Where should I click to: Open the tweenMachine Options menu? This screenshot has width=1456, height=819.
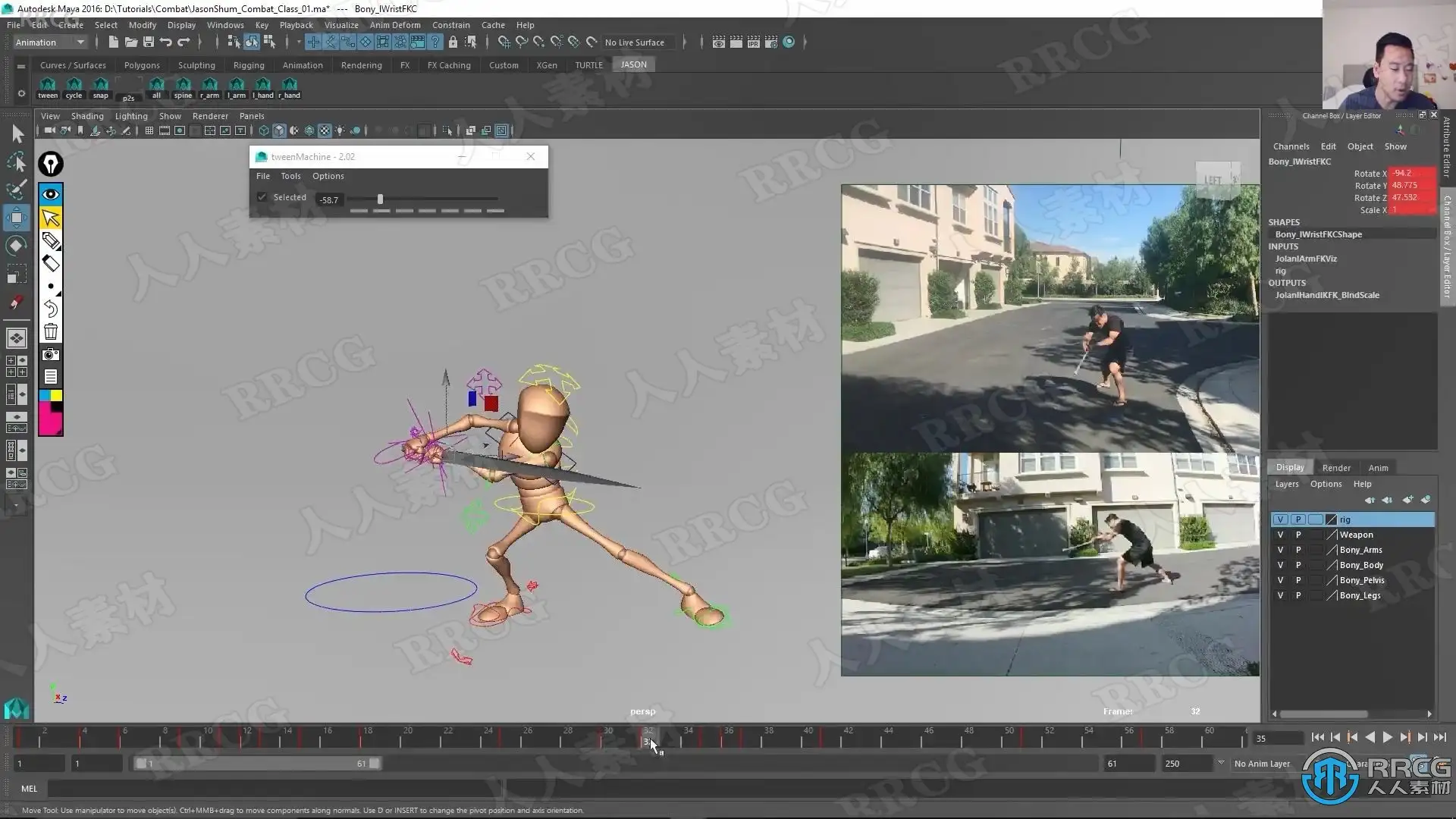point(328,176)
